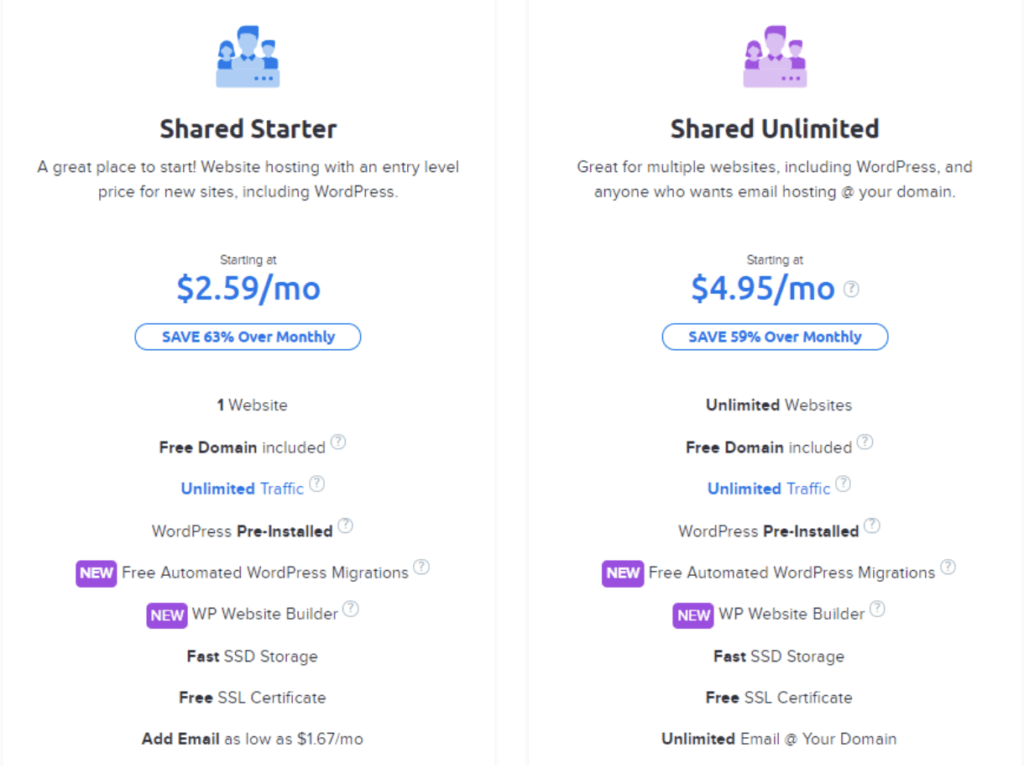
Task: Click the Shared Starter plan people icon
Action: coord(247,57)
